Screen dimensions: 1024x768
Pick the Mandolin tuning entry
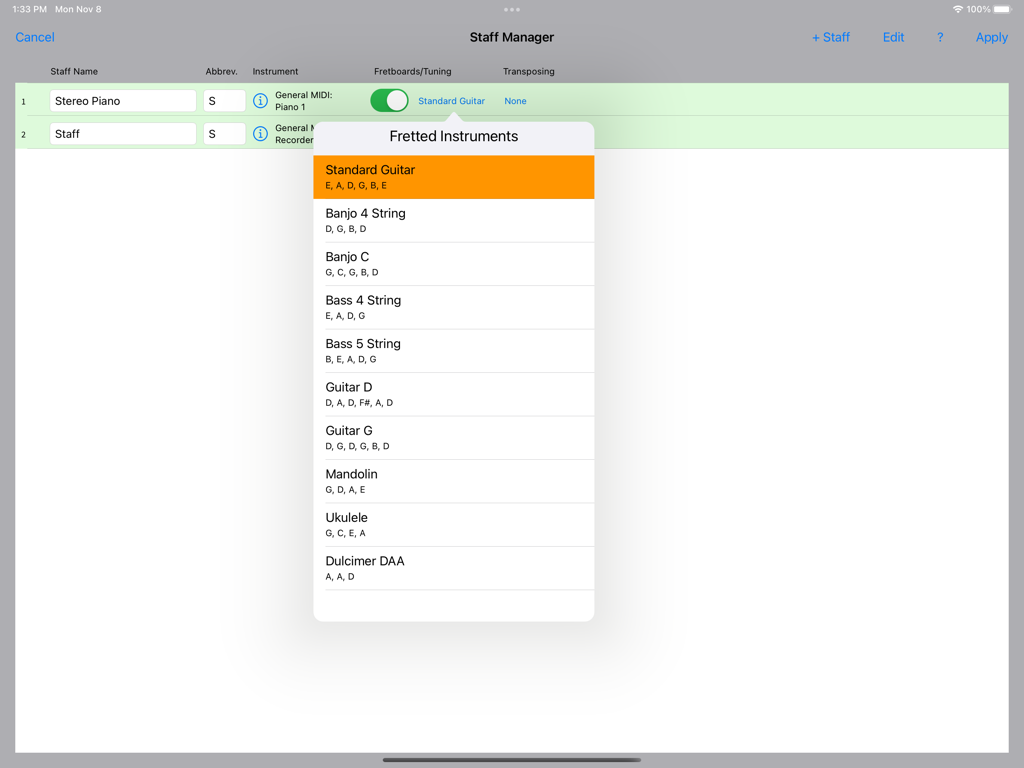point(453,481)
